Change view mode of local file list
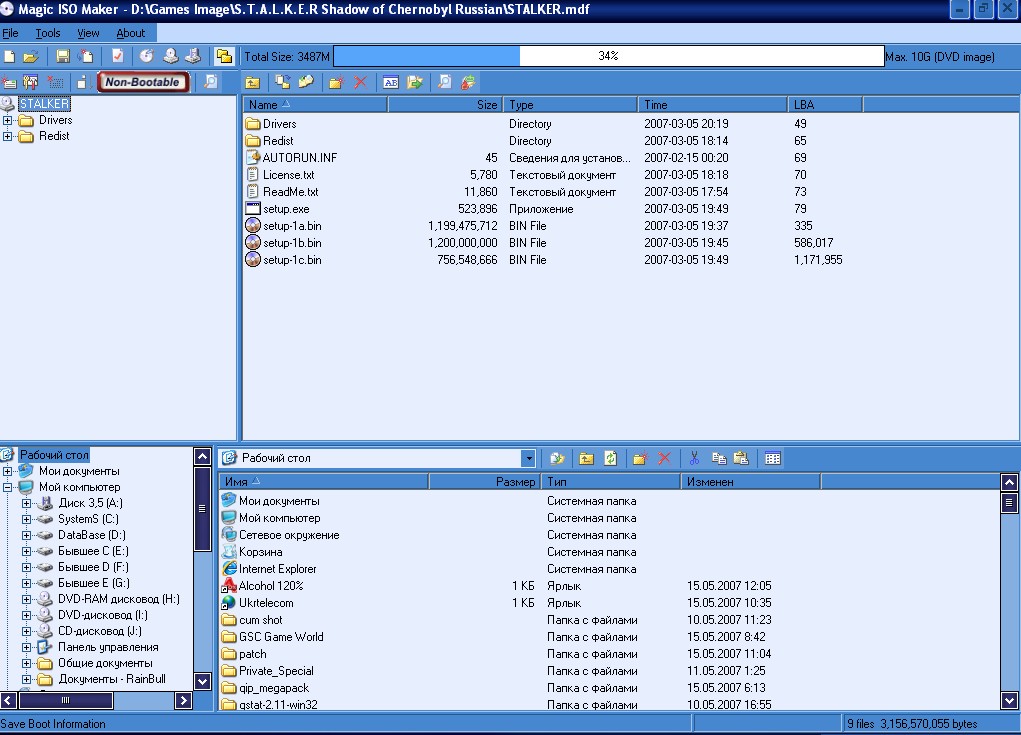Viewport: 1021px width, 735px height. coord(772,458)
